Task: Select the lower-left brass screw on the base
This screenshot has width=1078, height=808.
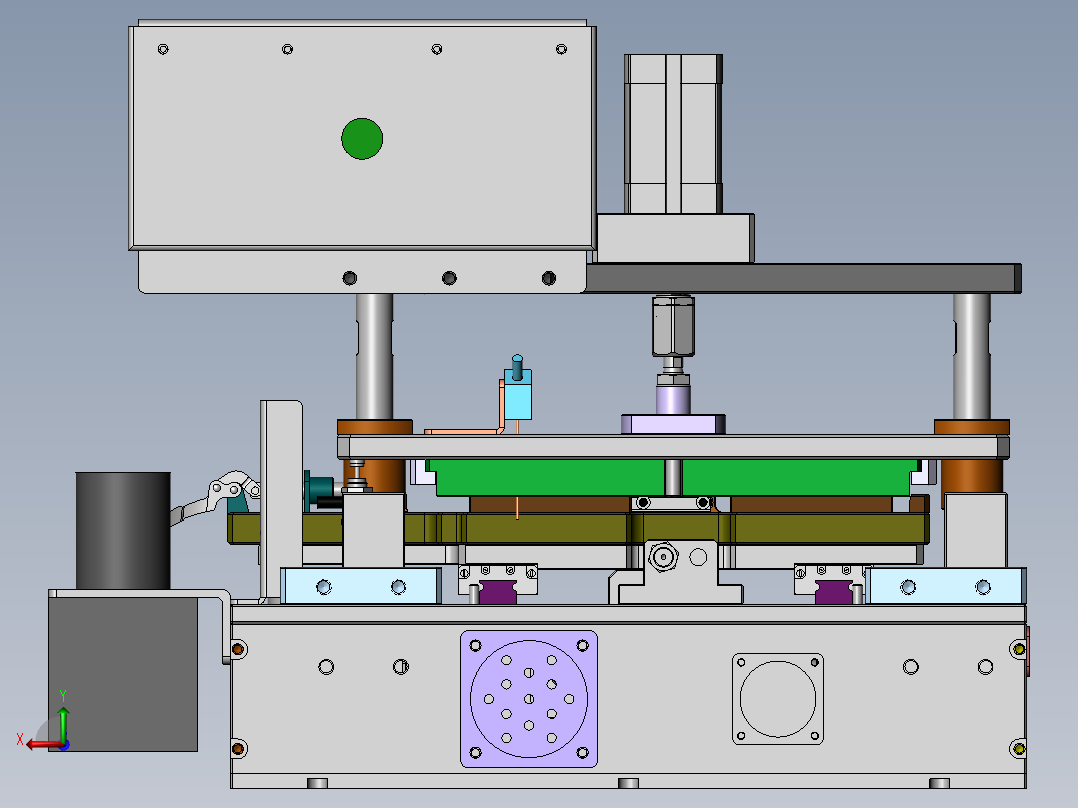Action: pos(238,748)
